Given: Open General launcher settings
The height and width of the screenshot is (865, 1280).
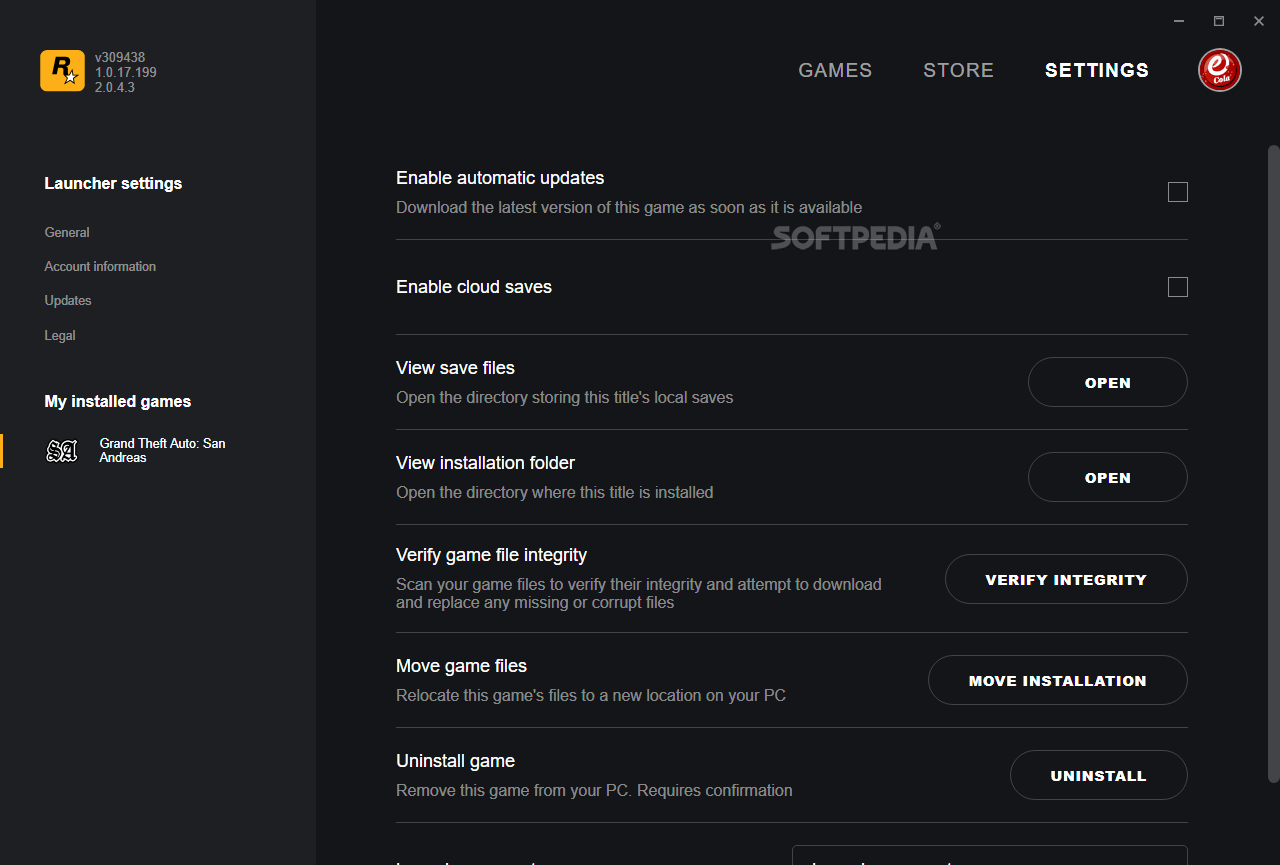Looking at the screenshot, I should point(67,232).
